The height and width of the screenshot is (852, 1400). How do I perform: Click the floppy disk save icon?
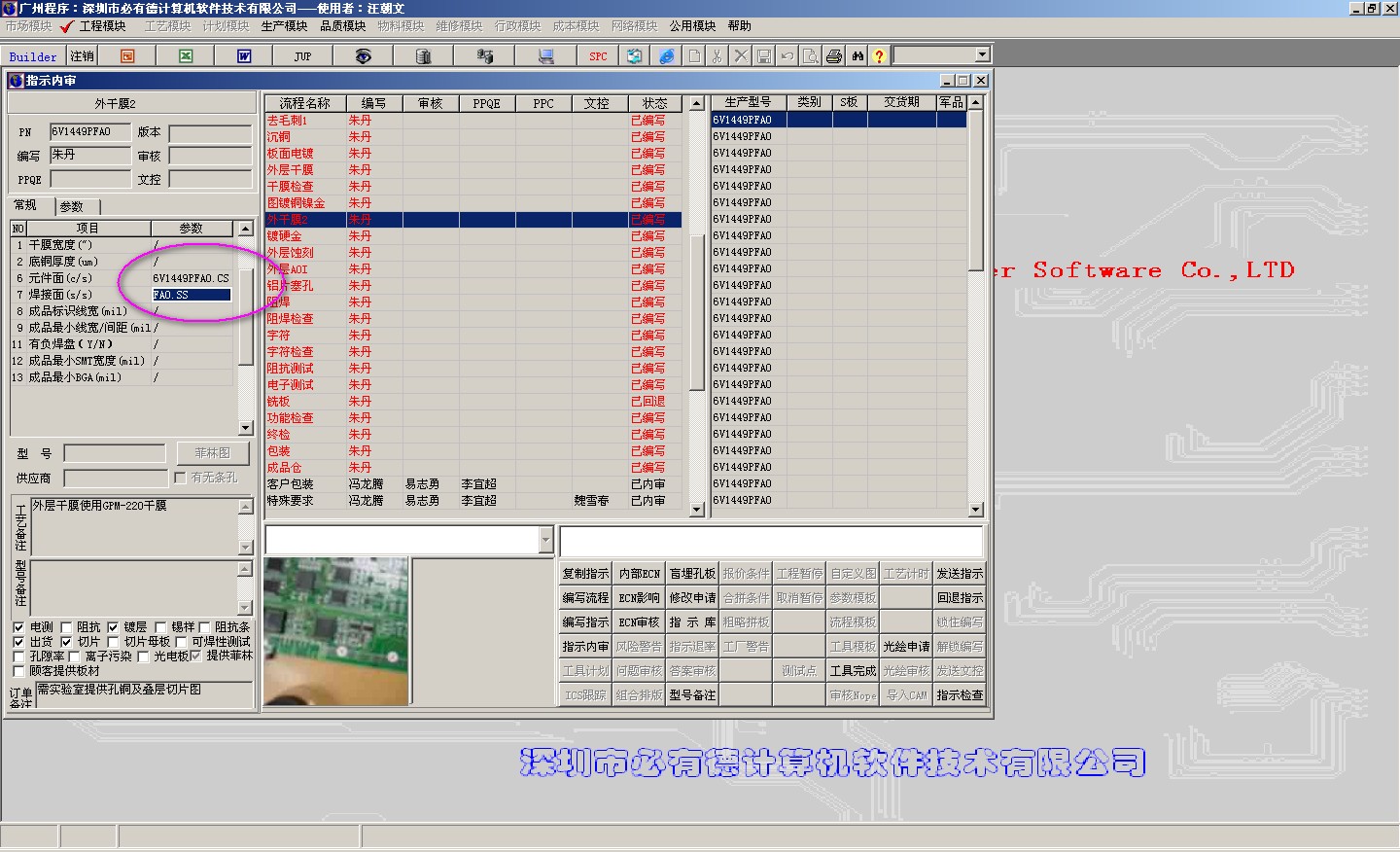coord(763,56)
